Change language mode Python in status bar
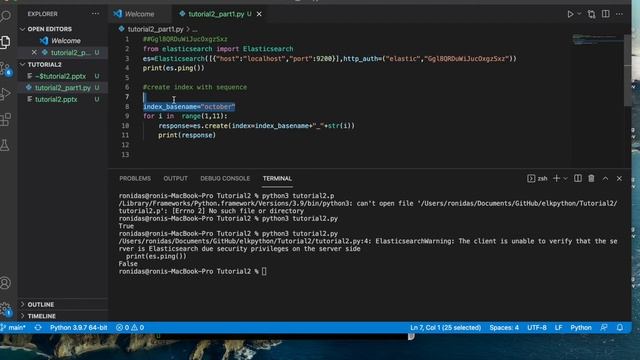 [x=581, y=328]
